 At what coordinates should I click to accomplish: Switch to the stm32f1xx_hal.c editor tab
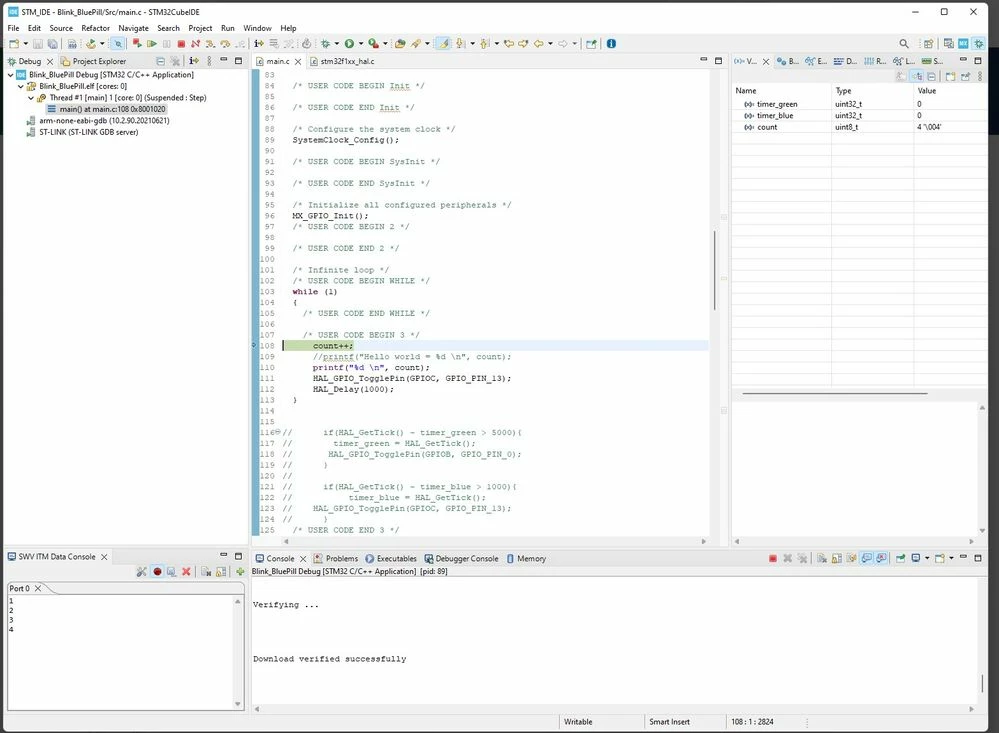pyautogui.click(x=342, y=61)
